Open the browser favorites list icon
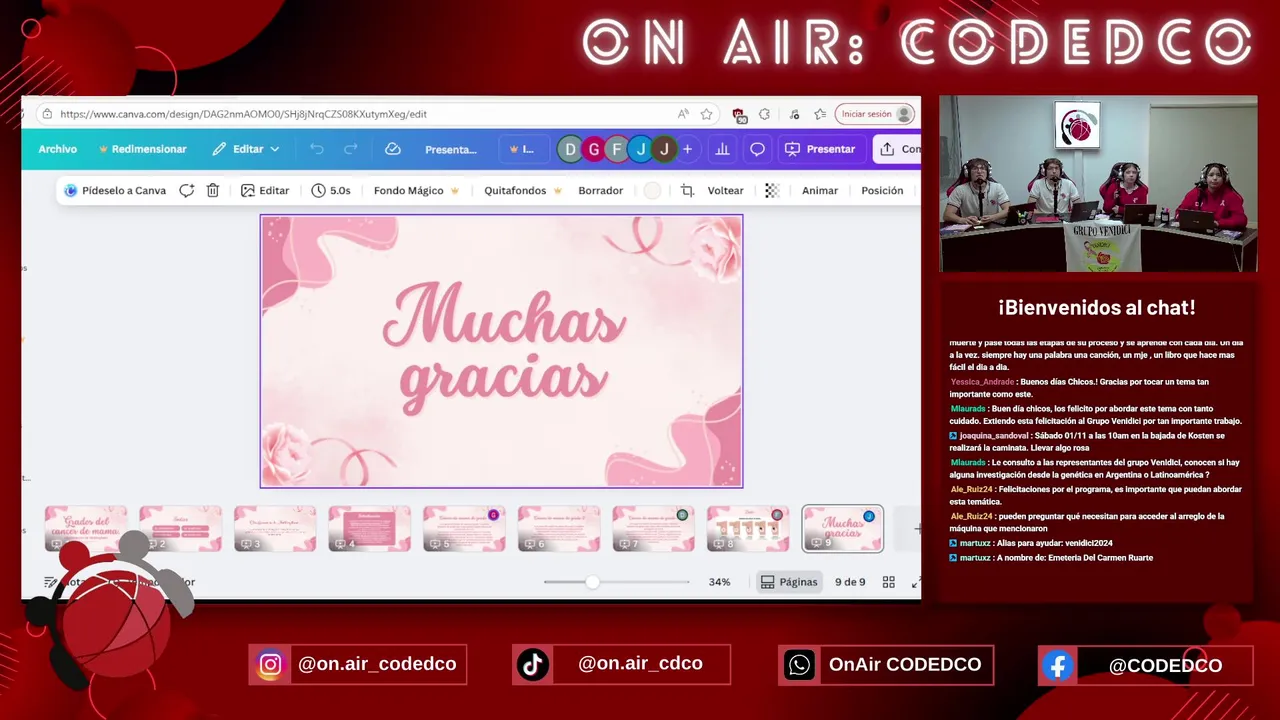Image resolution: width=1280 pixels, height=720 pixels. (x=820, y=114)
